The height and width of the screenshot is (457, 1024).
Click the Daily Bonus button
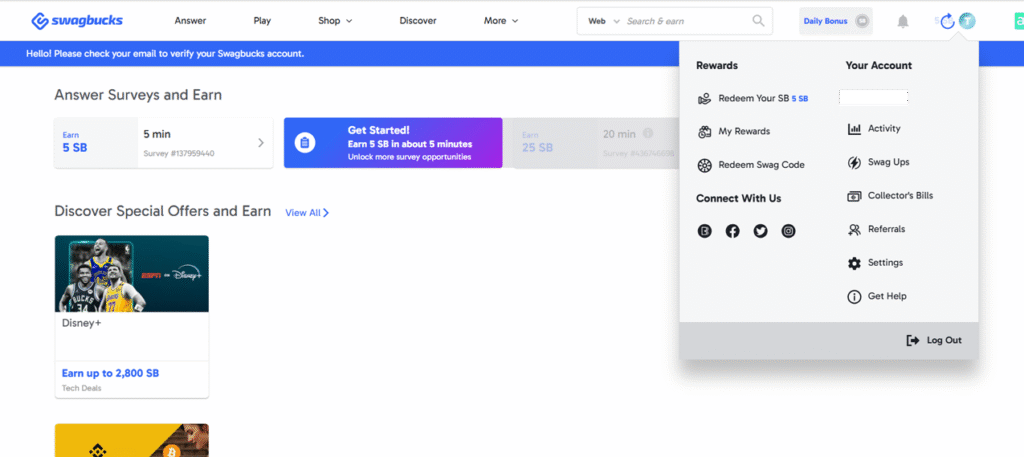point(836,21)
